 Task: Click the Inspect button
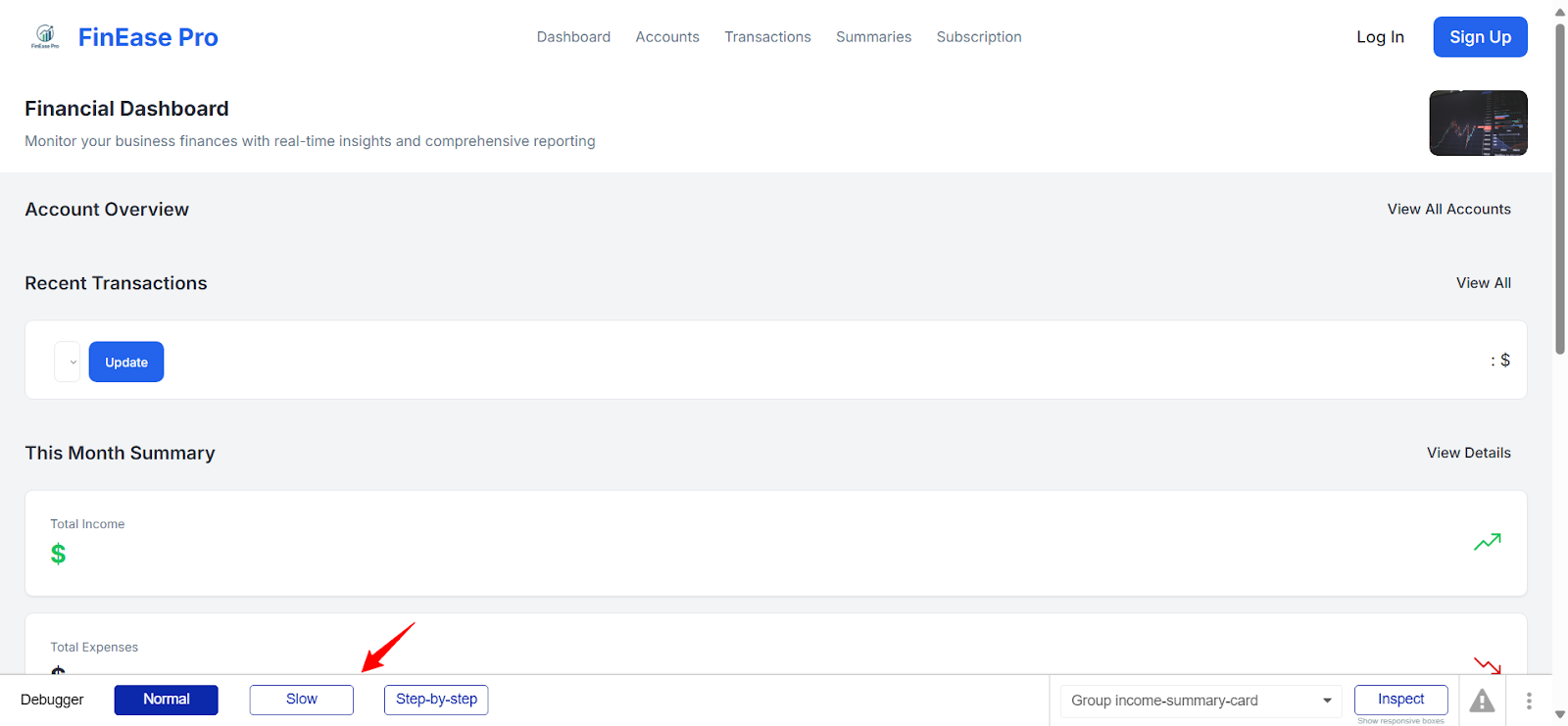pos(1400,700)
